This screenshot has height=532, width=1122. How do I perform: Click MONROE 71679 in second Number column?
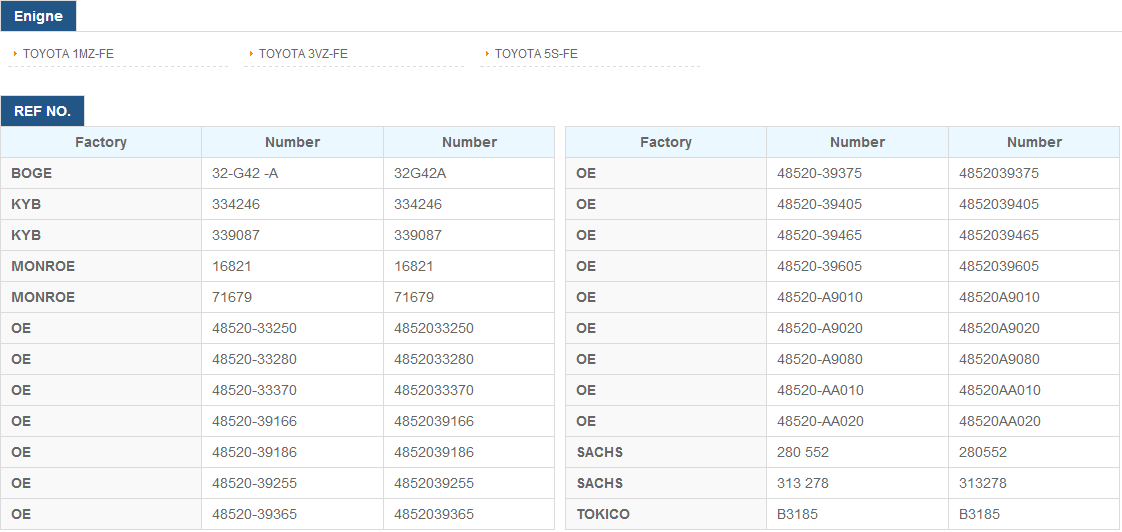point(469,297)
